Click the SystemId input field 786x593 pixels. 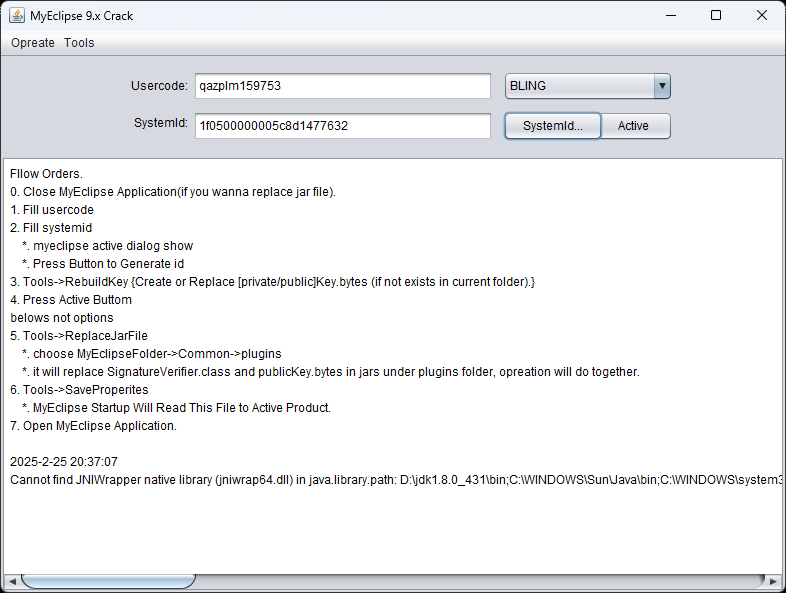point(343,126)
